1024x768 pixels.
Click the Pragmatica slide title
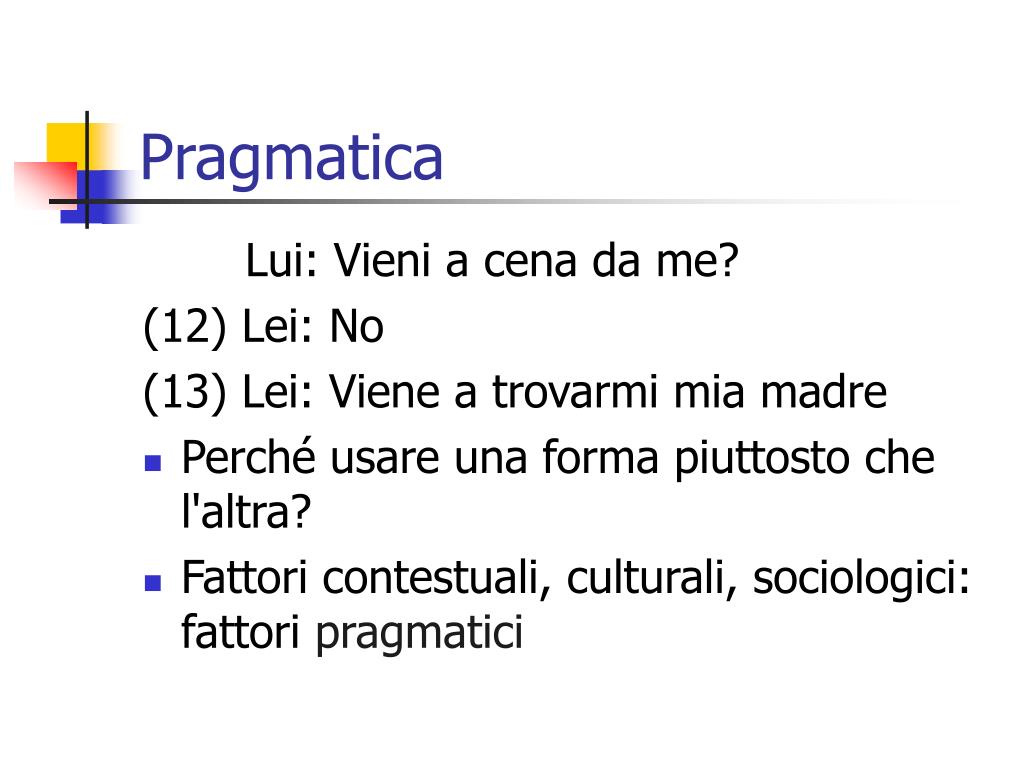pos(291,159)
